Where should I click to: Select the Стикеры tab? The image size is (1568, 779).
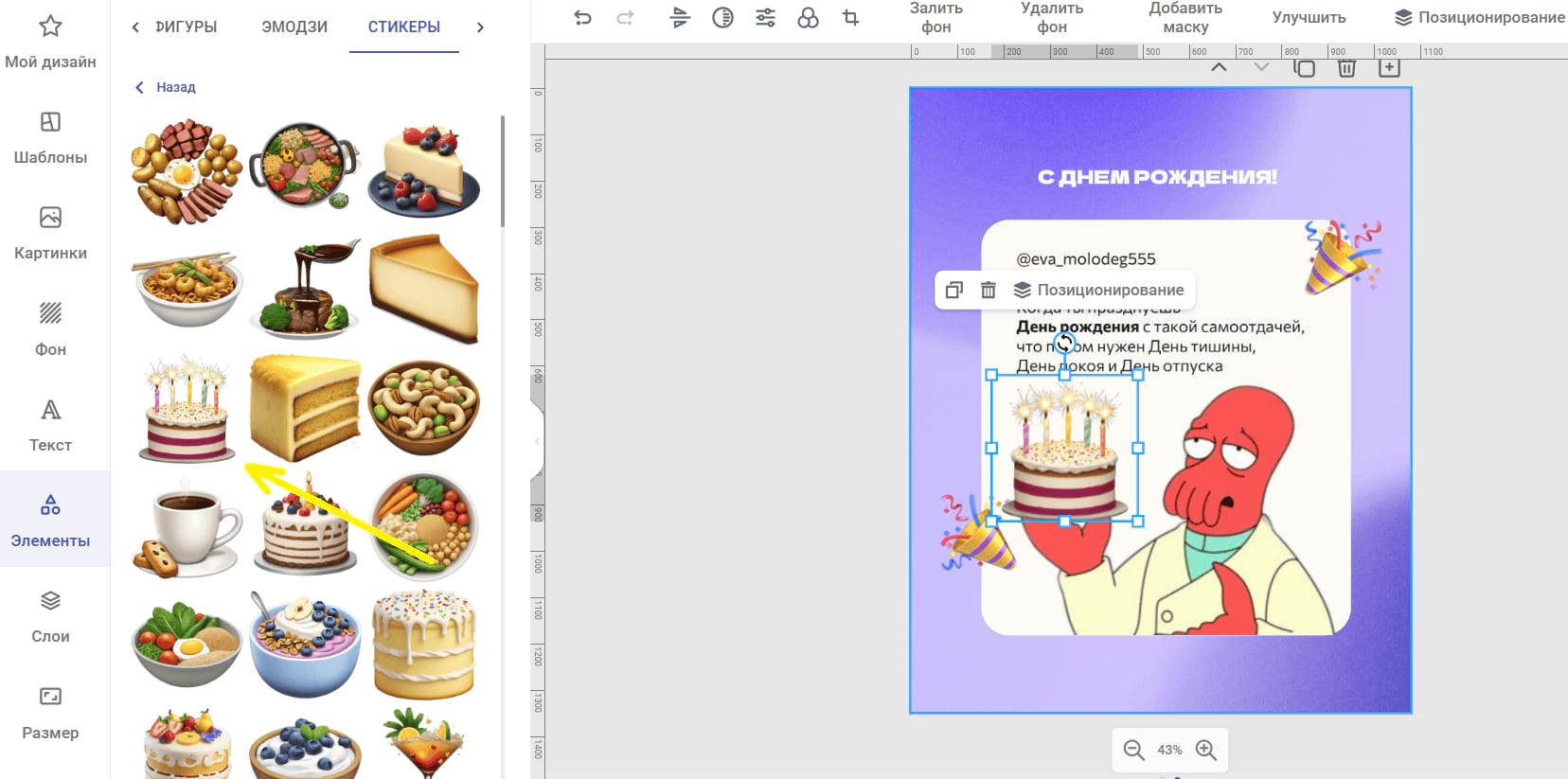404,27
